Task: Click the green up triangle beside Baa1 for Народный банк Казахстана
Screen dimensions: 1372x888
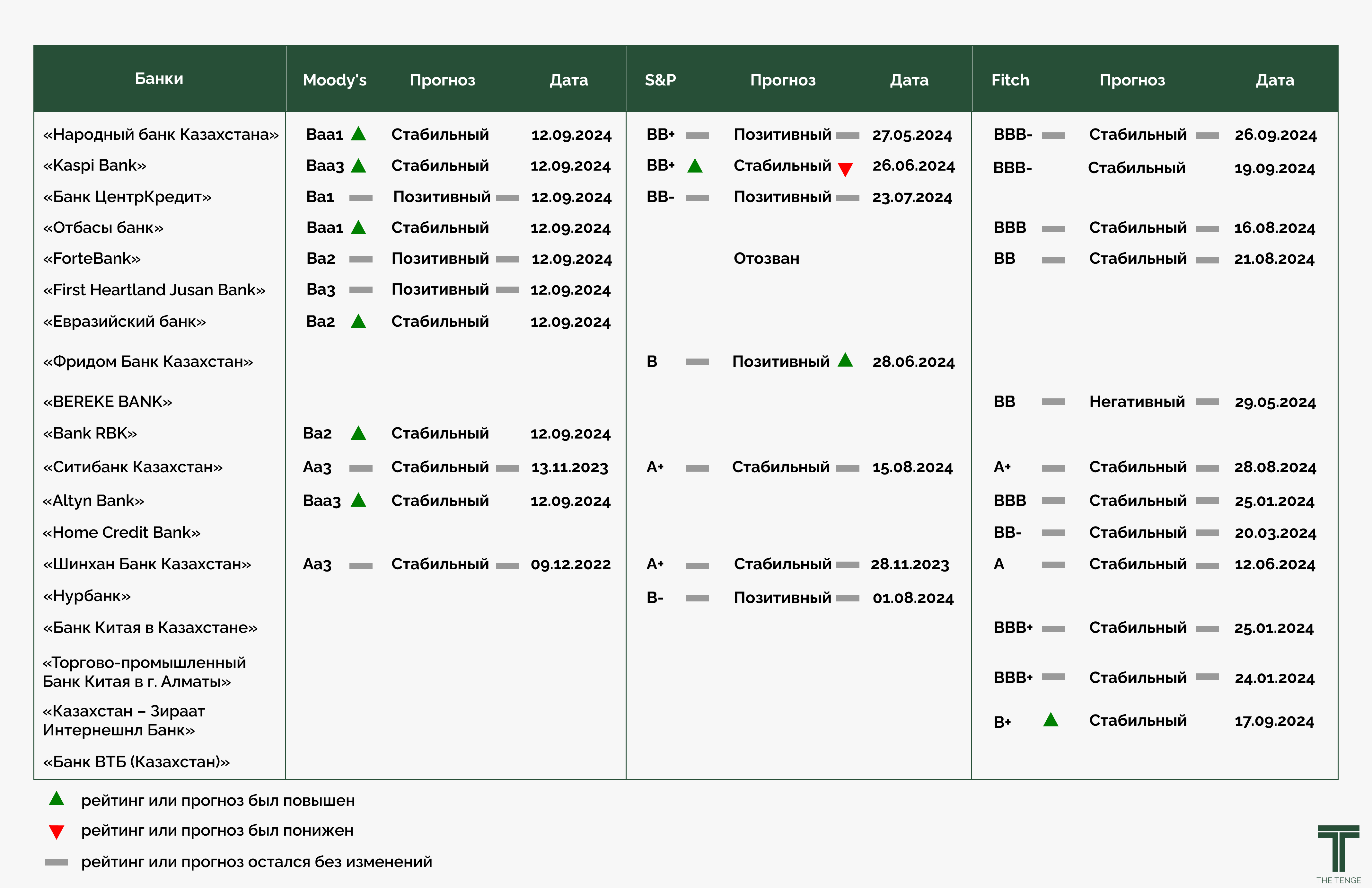Action: (x=358, y=134)
